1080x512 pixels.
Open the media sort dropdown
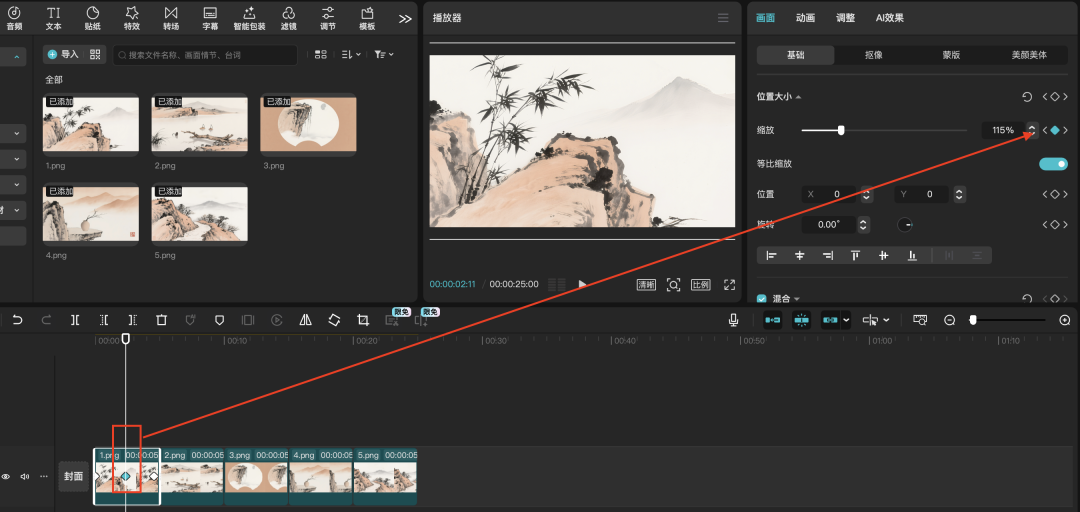coord(351,54)
